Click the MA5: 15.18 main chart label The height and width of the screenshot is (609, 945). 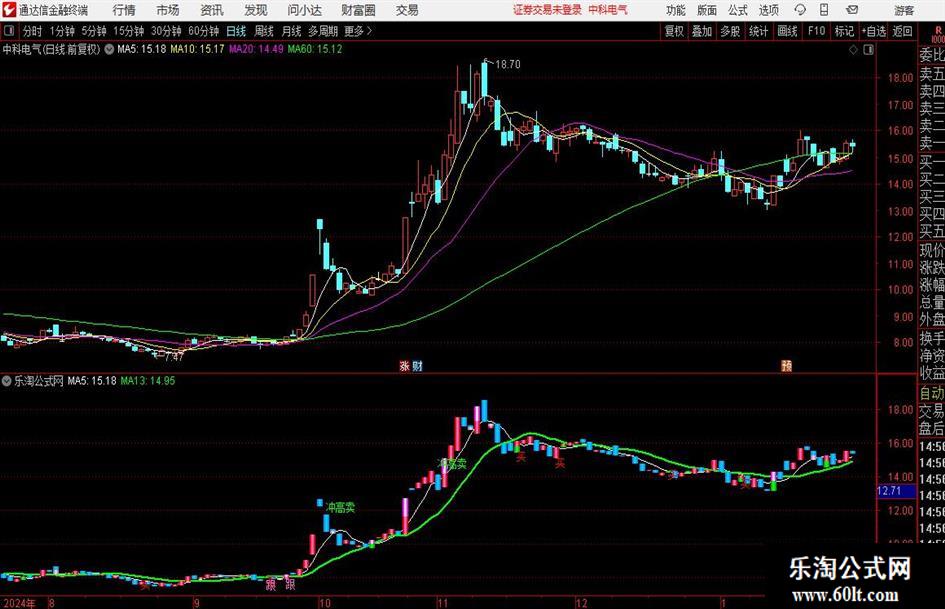(142, 49)
